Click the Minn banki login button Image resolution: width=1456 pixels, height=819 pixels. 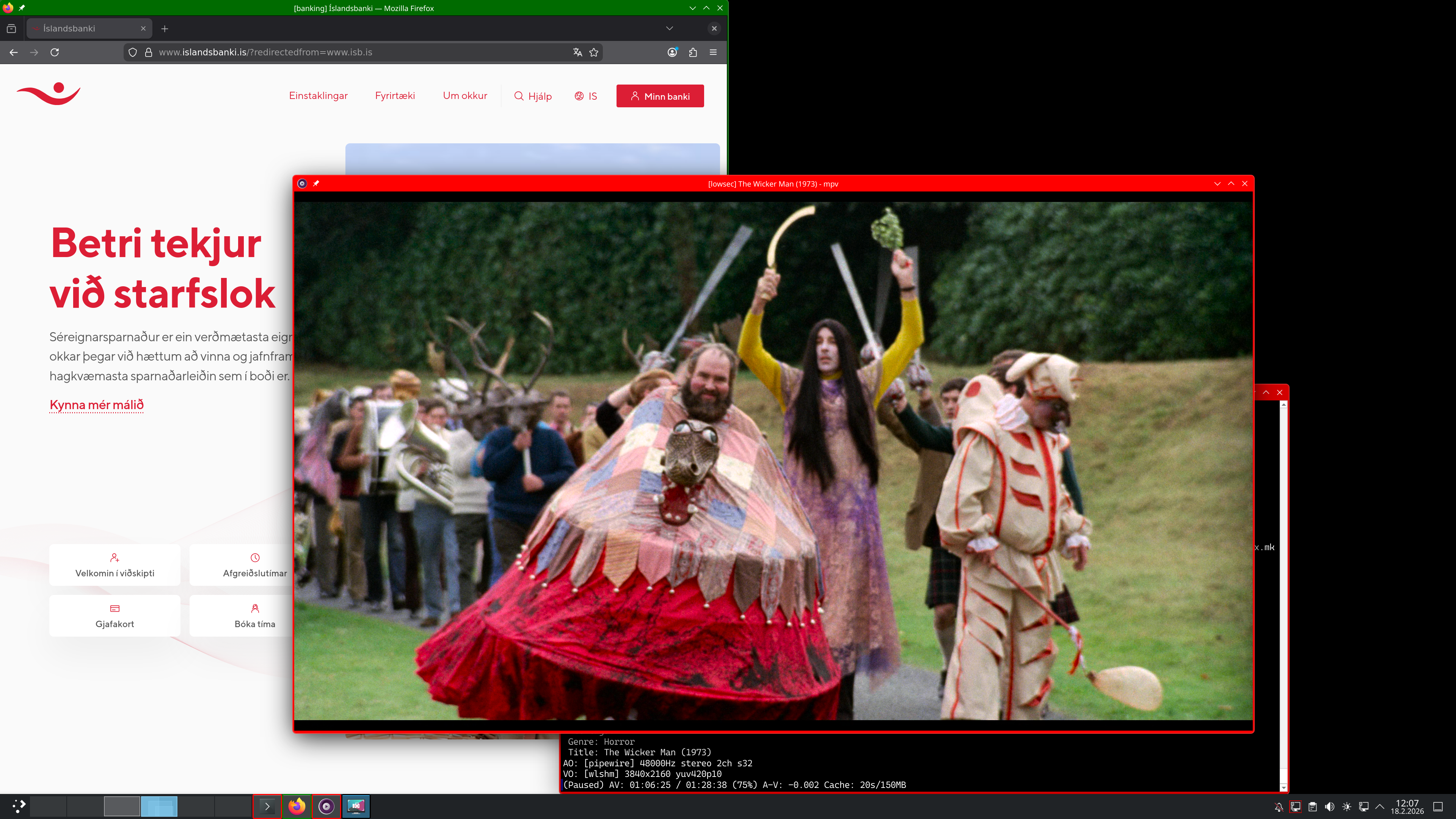coord(660,96)
